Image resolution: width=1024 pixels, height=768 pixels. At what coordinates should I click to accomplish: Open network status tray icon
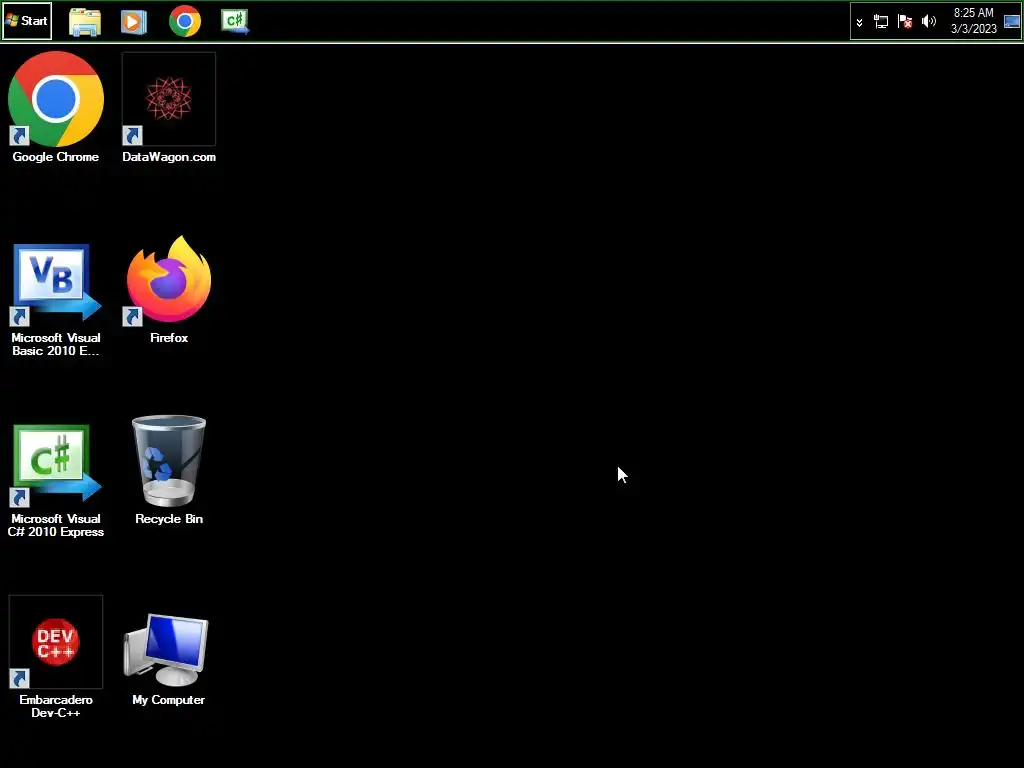881,22
